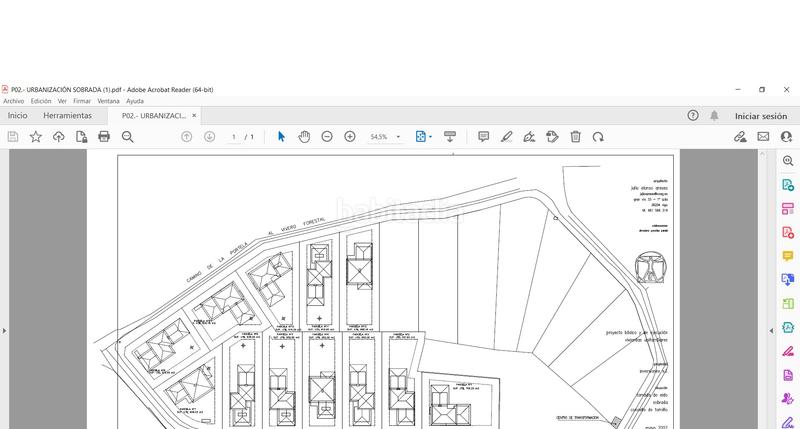Click the print icon in toolbar

pos(104,136)
